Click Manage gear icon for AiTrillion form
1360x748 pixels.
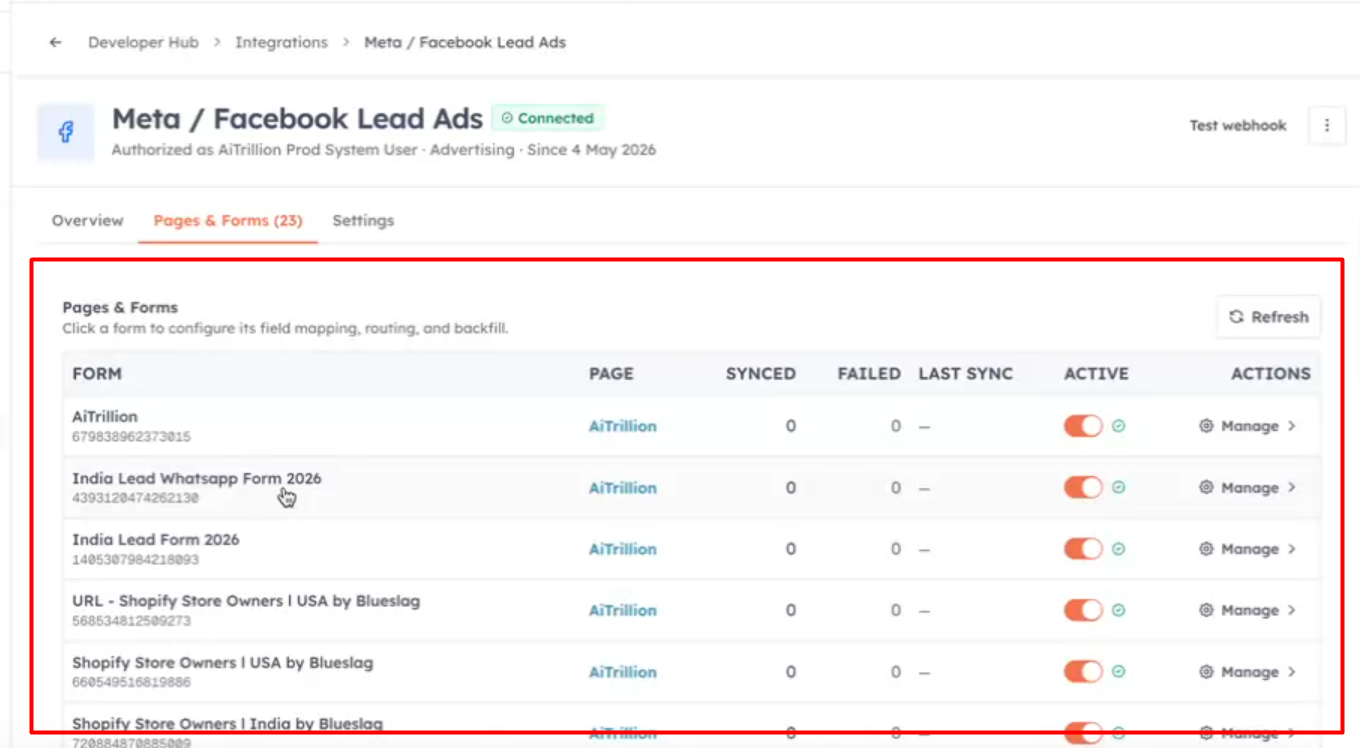pyautogui.click(x=1206, y=426)
